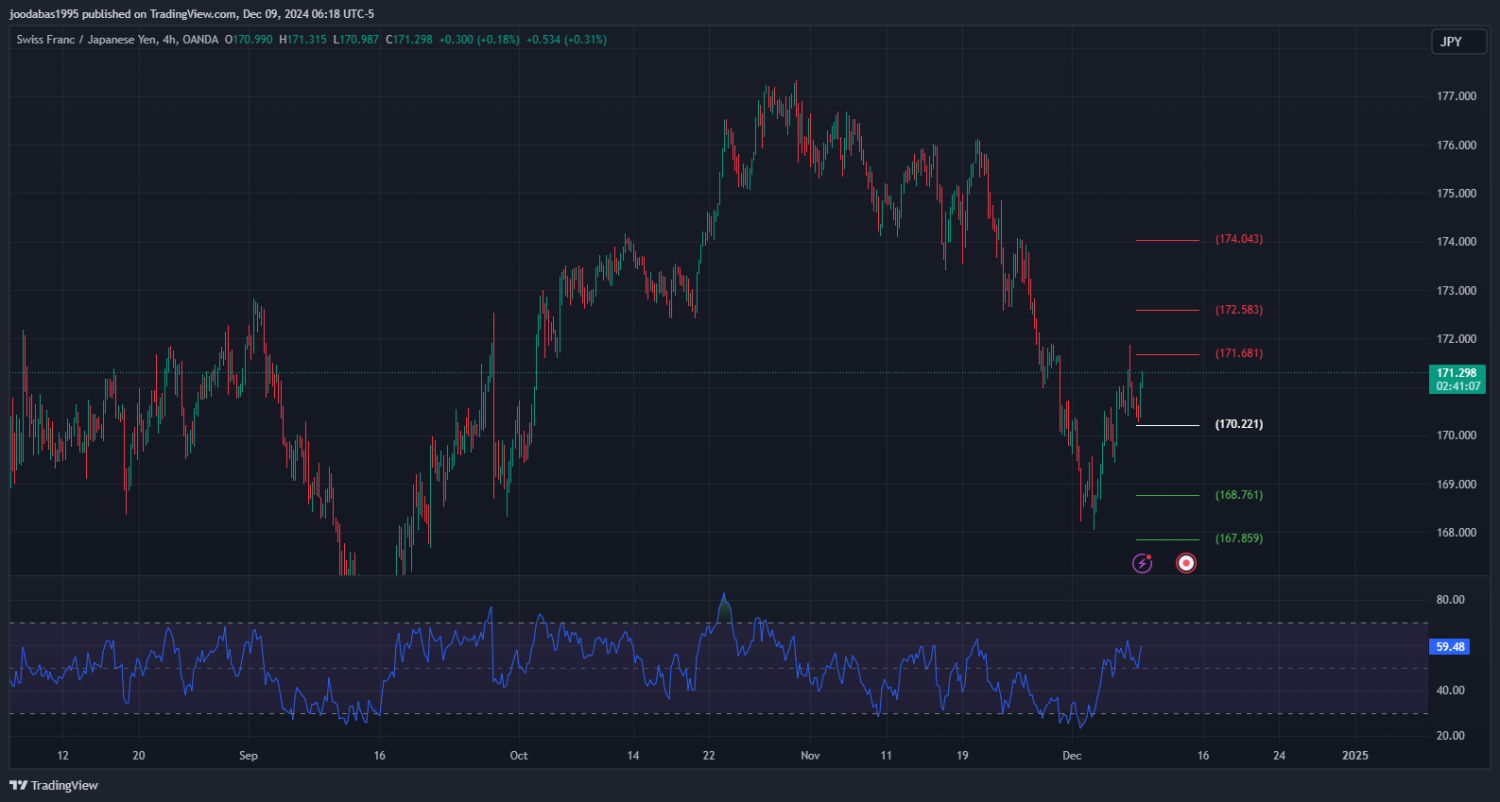The image size is (1500, 802).
Task: Select the green support label (168.761)
Action: coord(1239,495)
